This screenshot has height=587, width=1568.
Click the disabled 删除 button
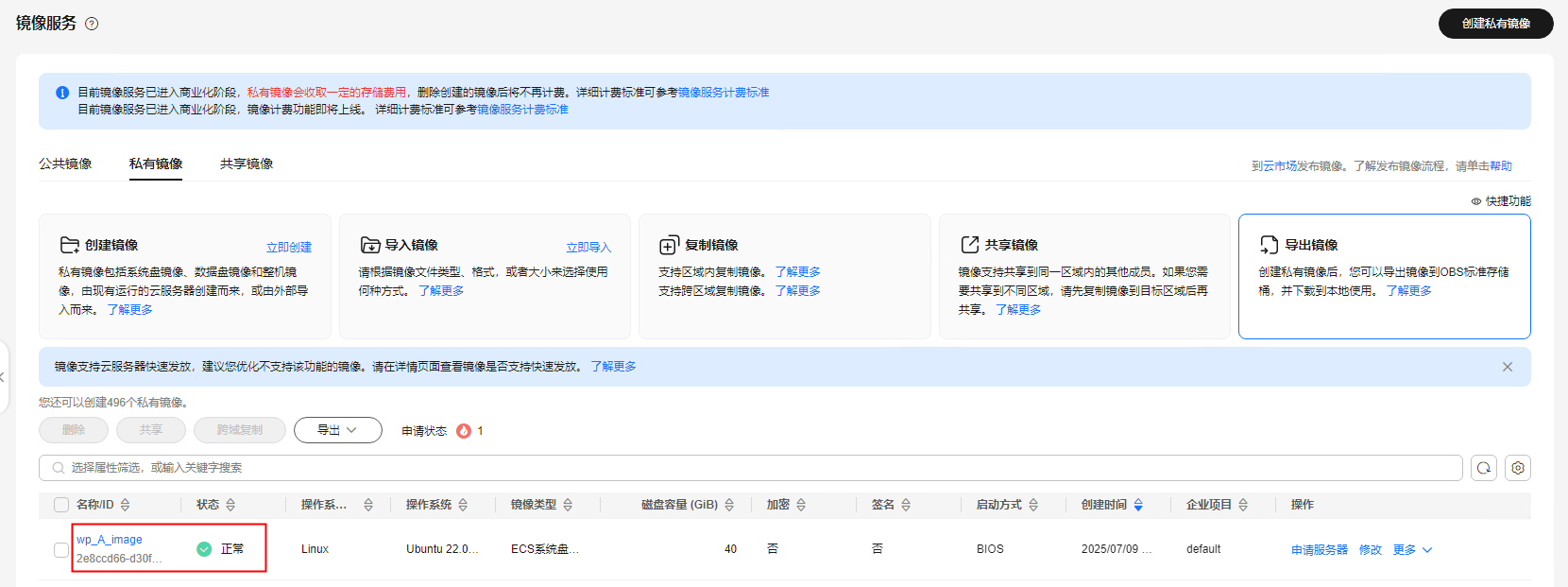(74, 430)
